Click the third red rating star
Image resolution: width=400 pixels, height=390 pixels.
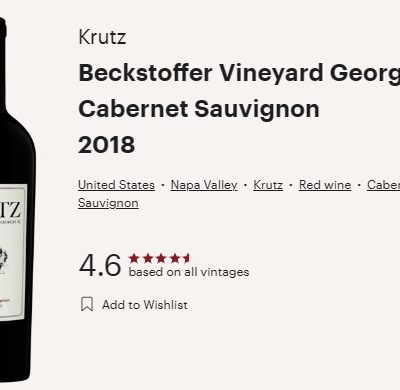click(x=161, y=258)
